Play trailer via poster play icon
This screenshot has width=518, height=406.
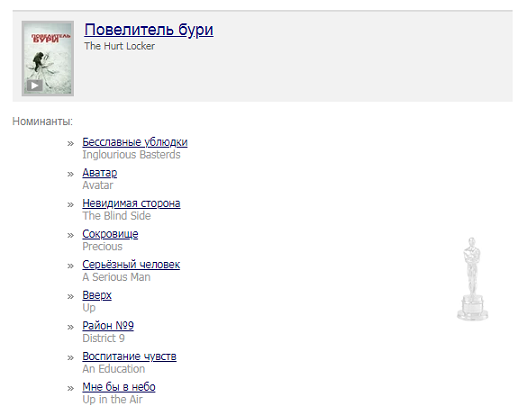[34, 86]
